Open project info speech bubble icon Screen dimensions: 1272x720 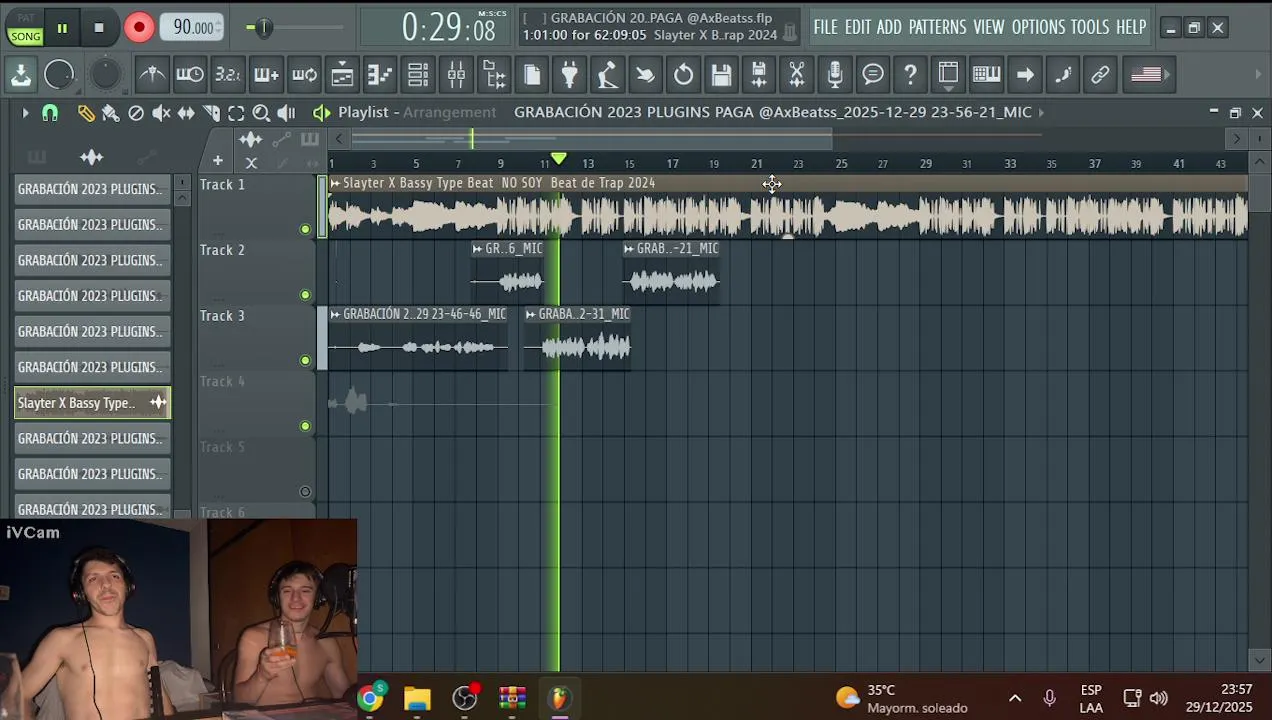(x=873, y=74)
